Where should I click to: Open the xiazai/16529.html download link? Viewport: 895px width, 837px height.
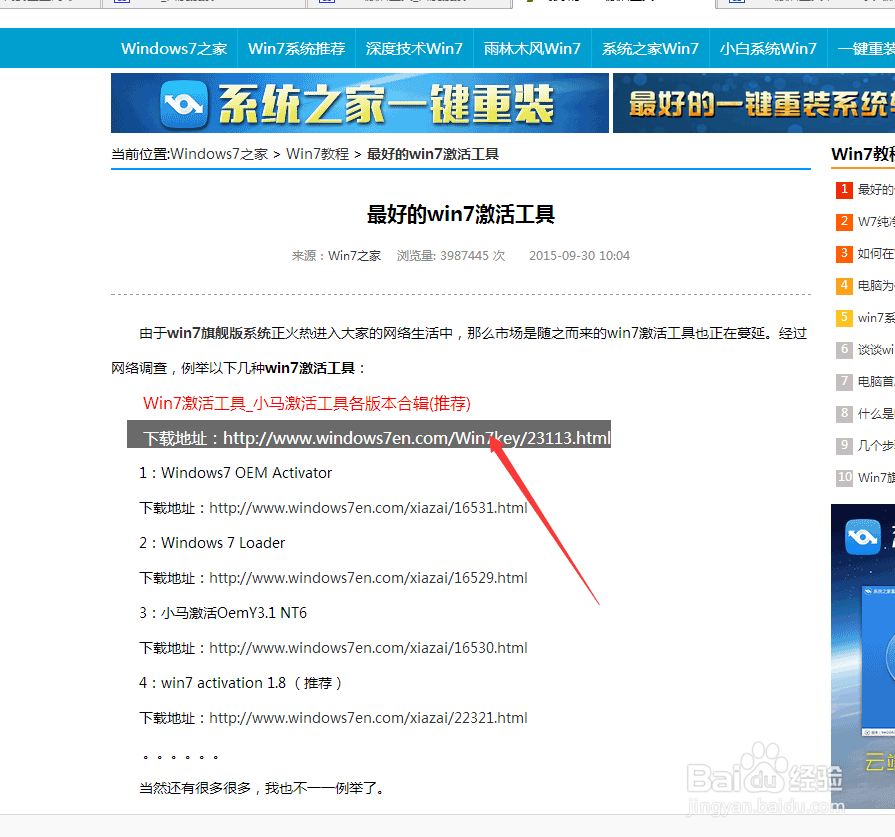[368, 578]
